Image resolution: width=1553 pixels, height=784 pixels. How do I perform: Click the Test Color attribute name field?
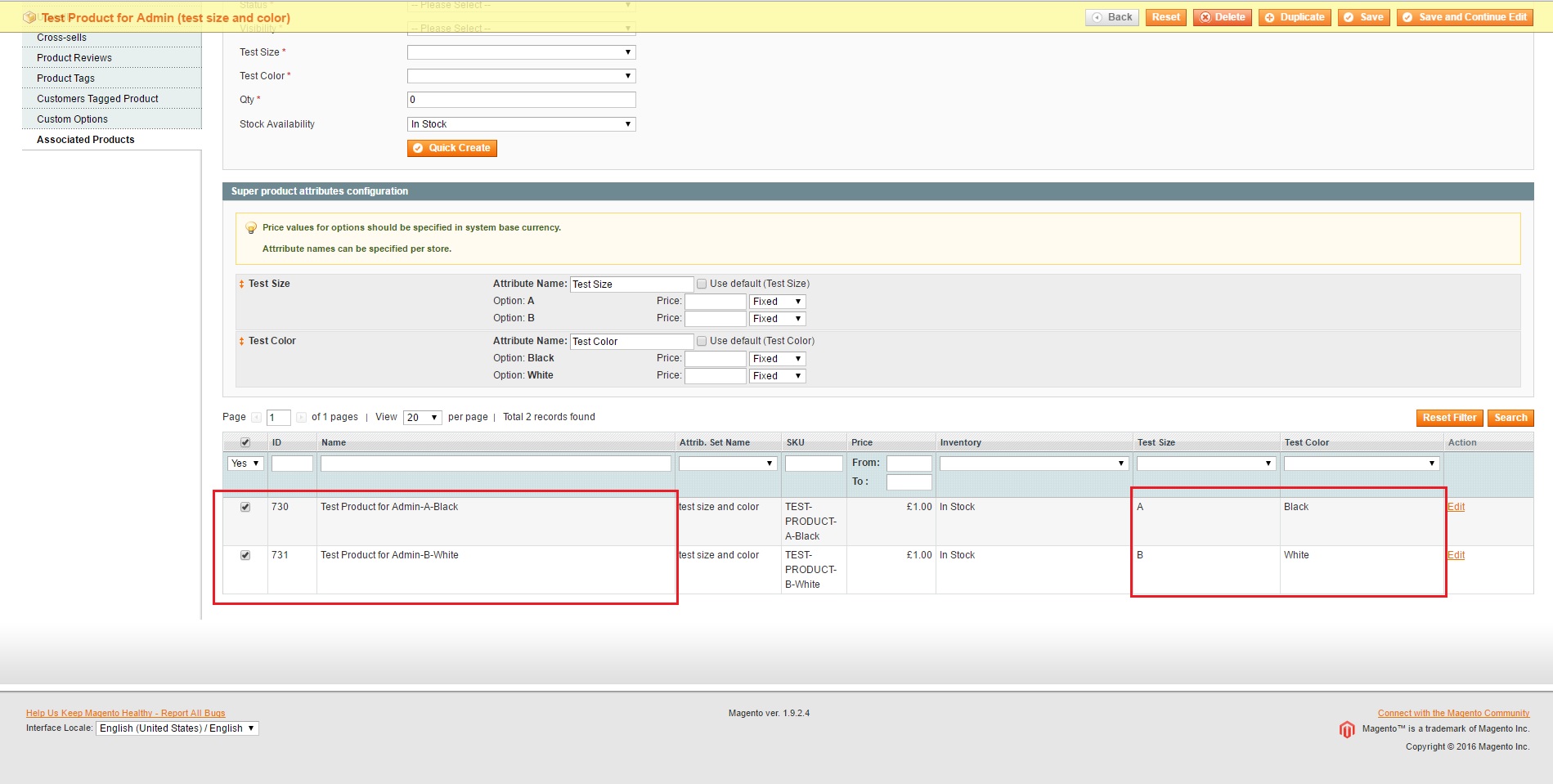(x=631, y=341)
